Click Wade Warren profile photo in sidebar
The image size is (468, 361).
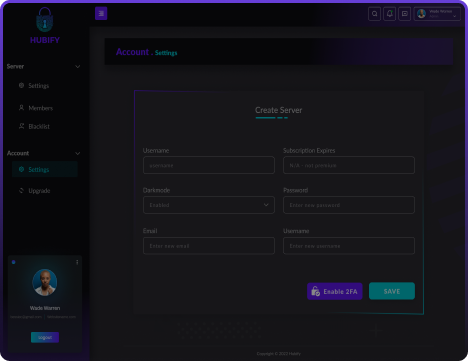(45, 282)
